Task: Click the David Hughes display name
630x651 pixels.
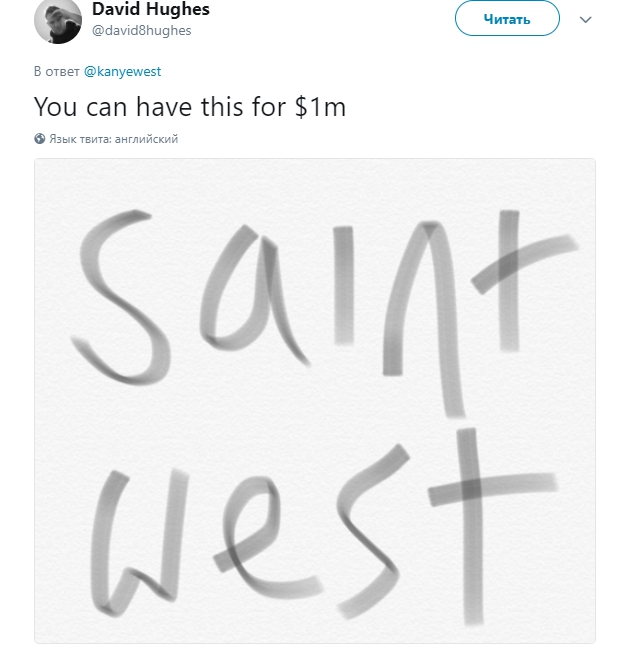Action: (150, 10)
